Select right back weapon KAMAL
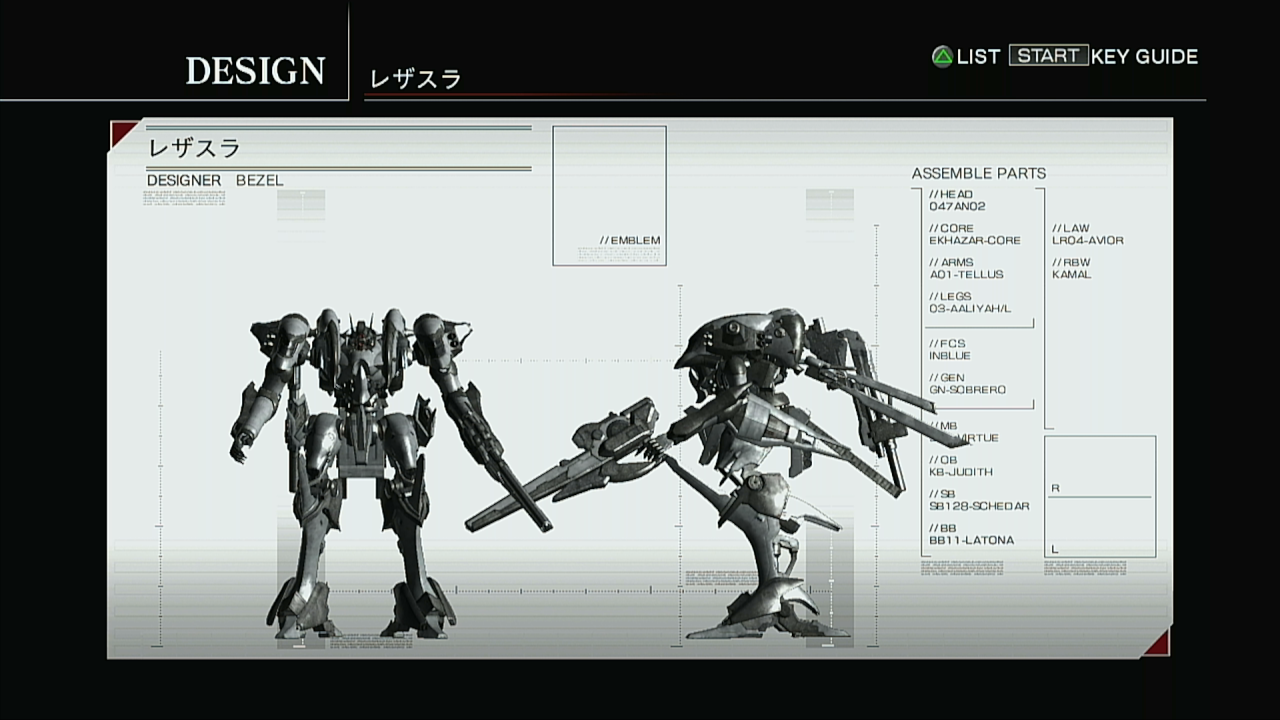The width and height of the screenshot is (1280, 720). click(1072, 274)
